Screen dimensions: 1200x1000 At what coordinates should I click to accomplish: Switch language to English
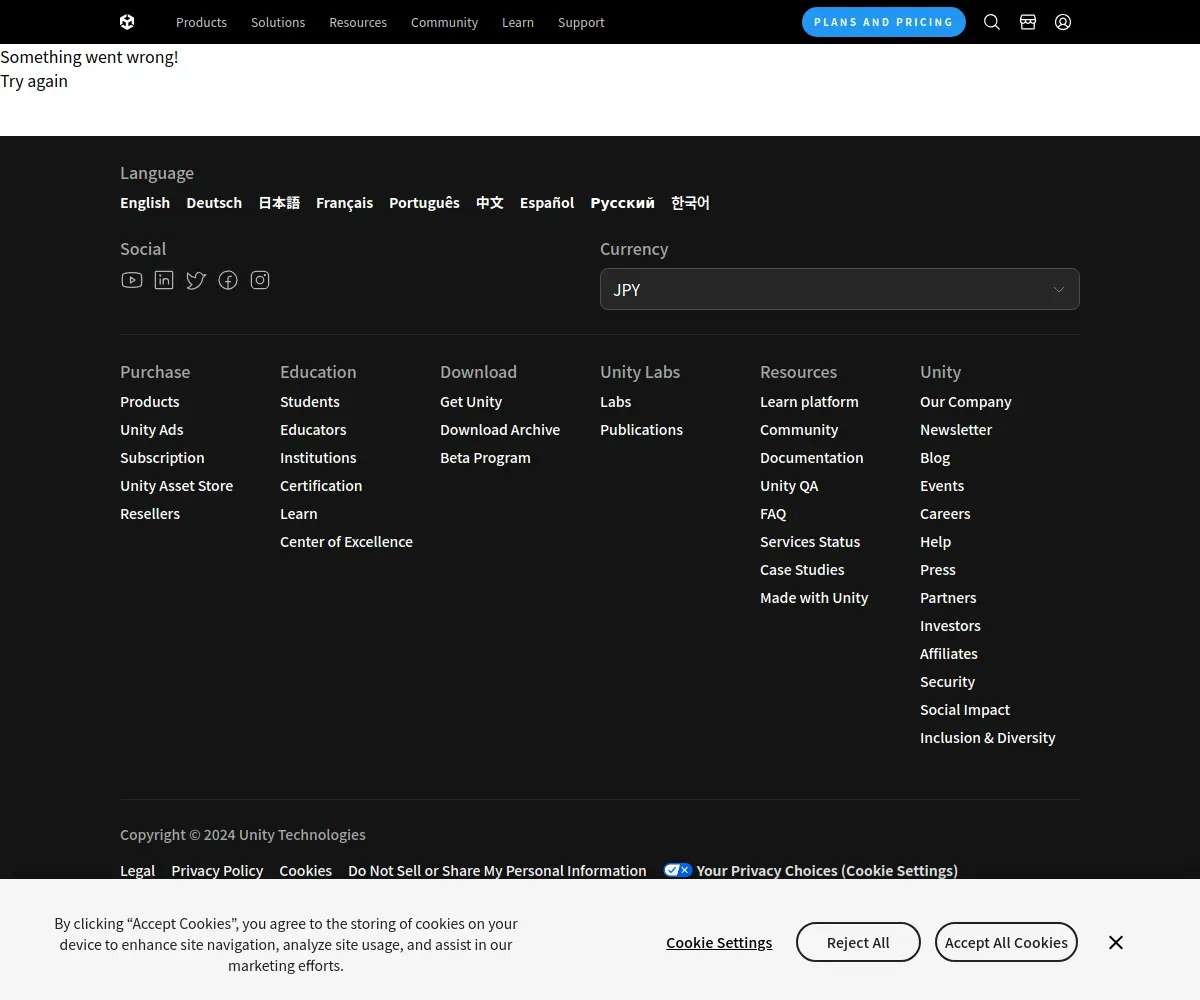click(145, 202)
